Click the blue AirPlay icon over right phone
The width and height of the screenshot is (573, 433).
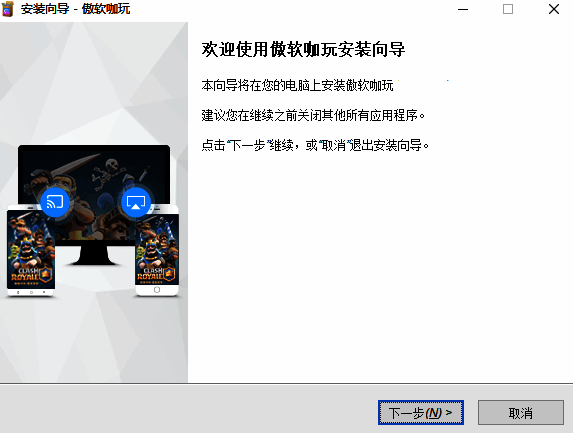click(136, 202)
